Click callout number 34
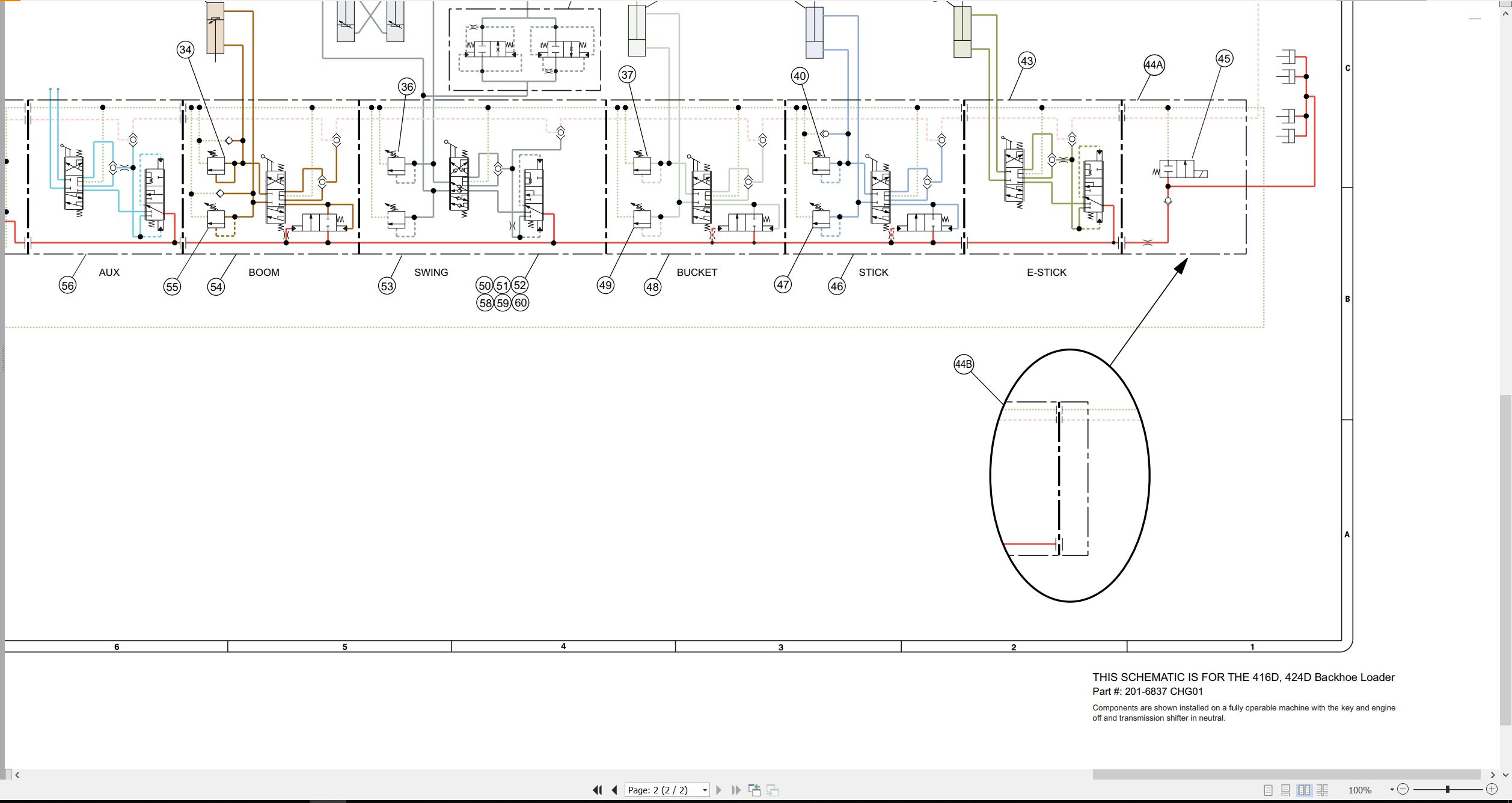1512x803 pixels. click(x=185, y=50)
